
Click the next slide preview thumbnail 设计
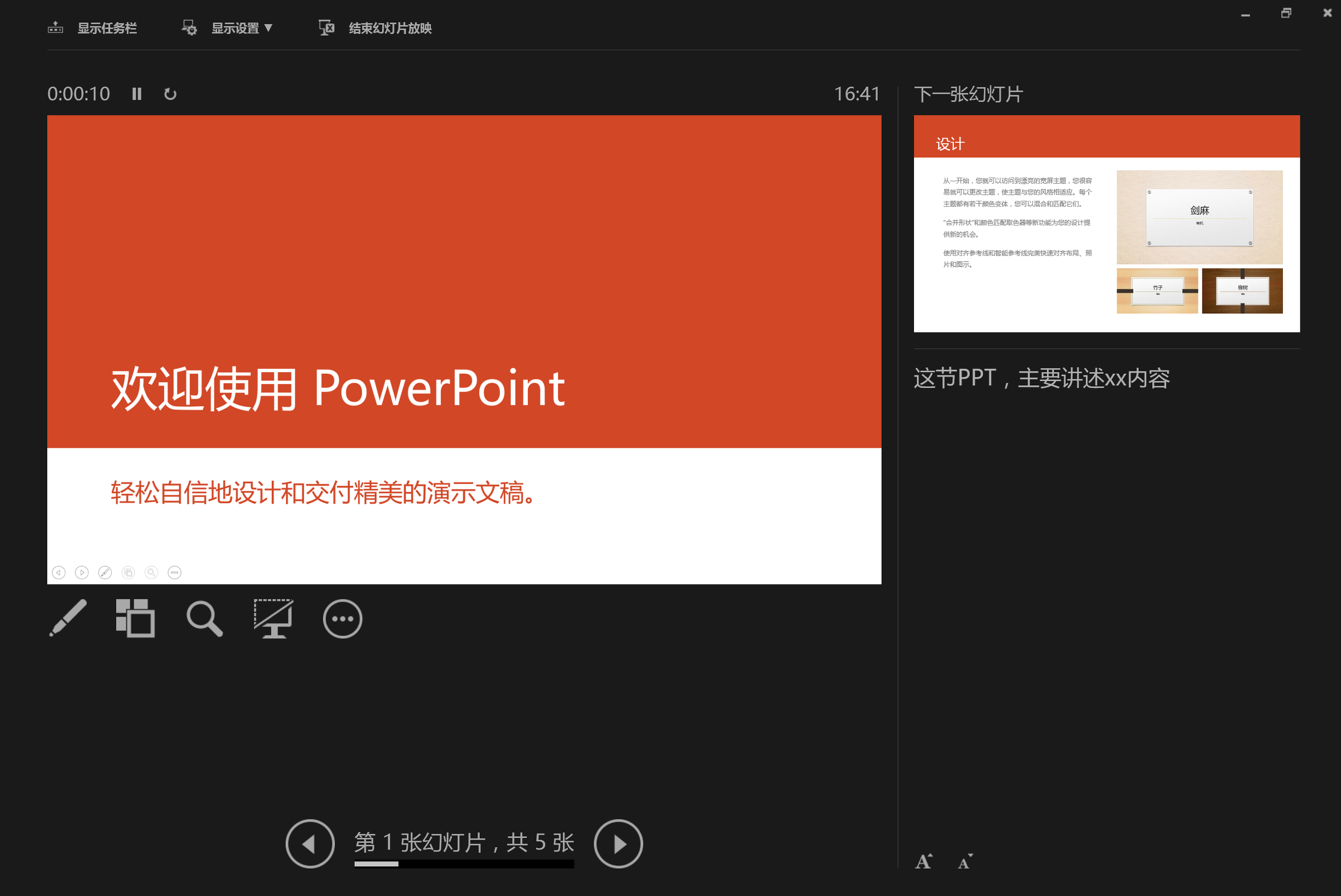(1107, 224)
